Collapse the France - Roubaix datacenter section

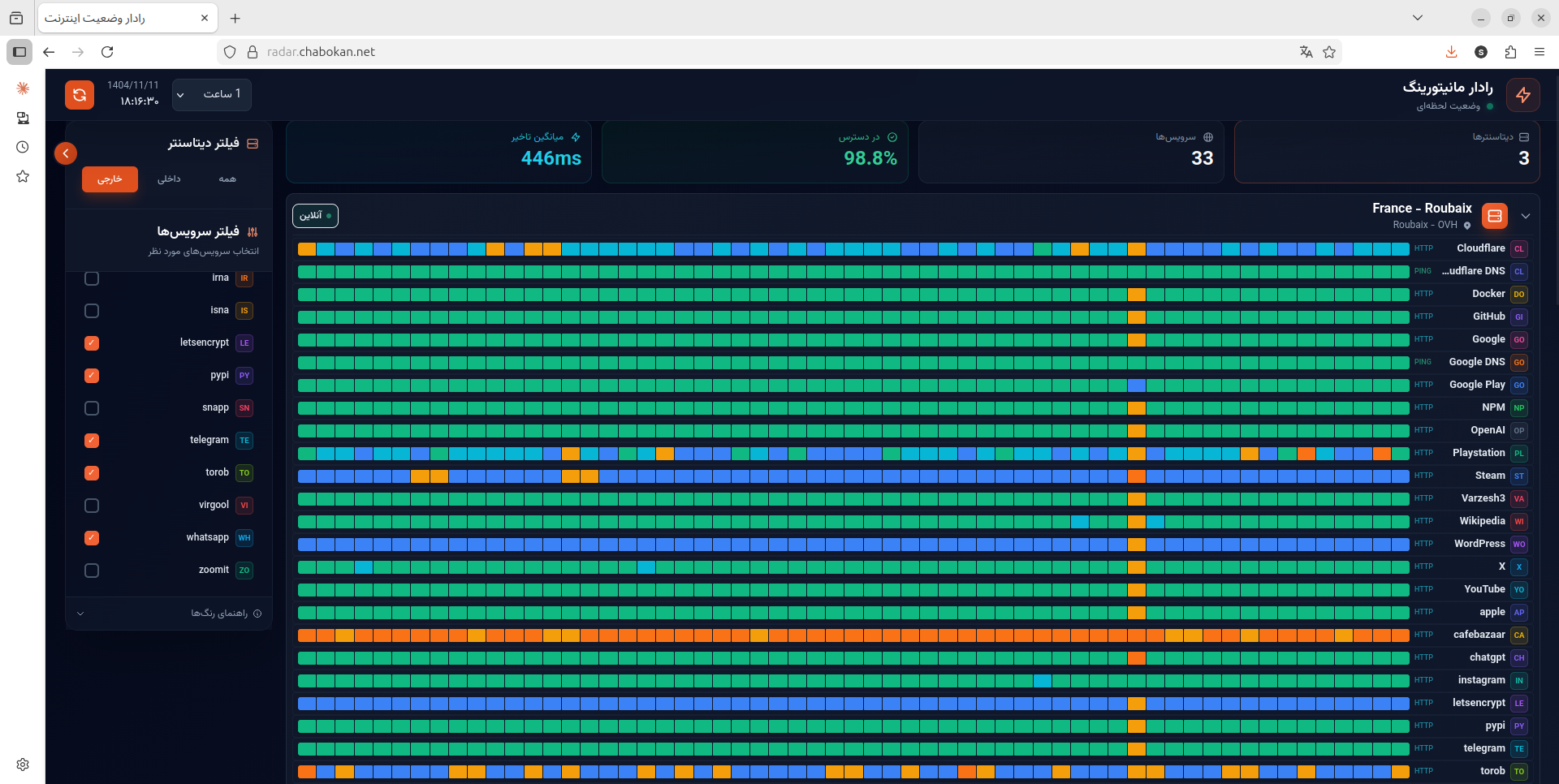pyautogui.click(x=1526, y=216)
